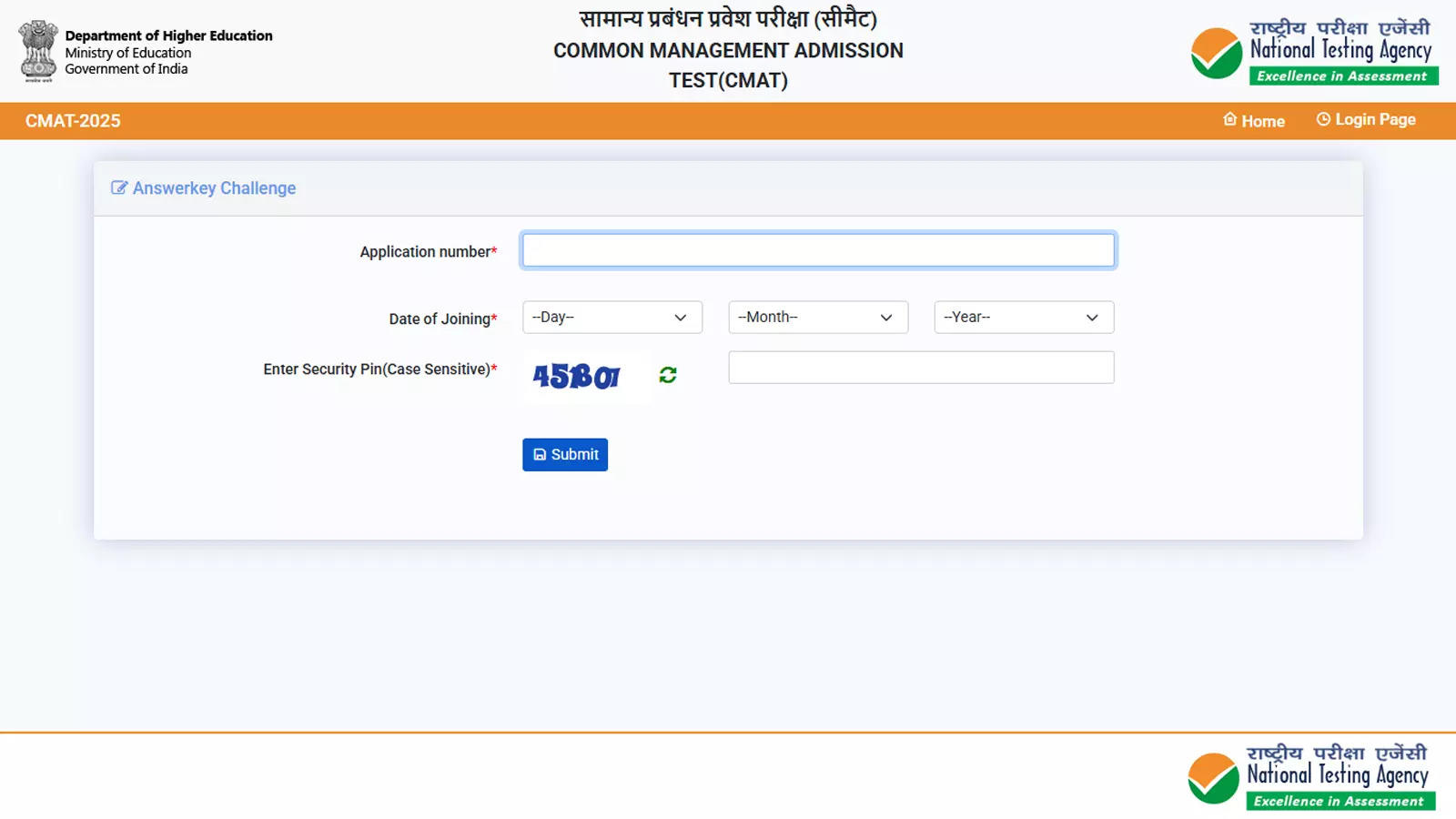Click the security pin entry box

coord(921,367)
